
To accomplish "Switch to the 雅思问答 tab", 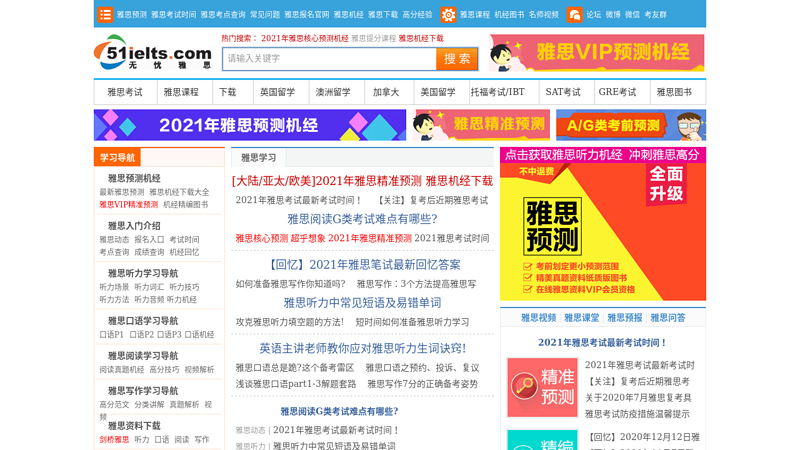I will click(x=668, y=318).
